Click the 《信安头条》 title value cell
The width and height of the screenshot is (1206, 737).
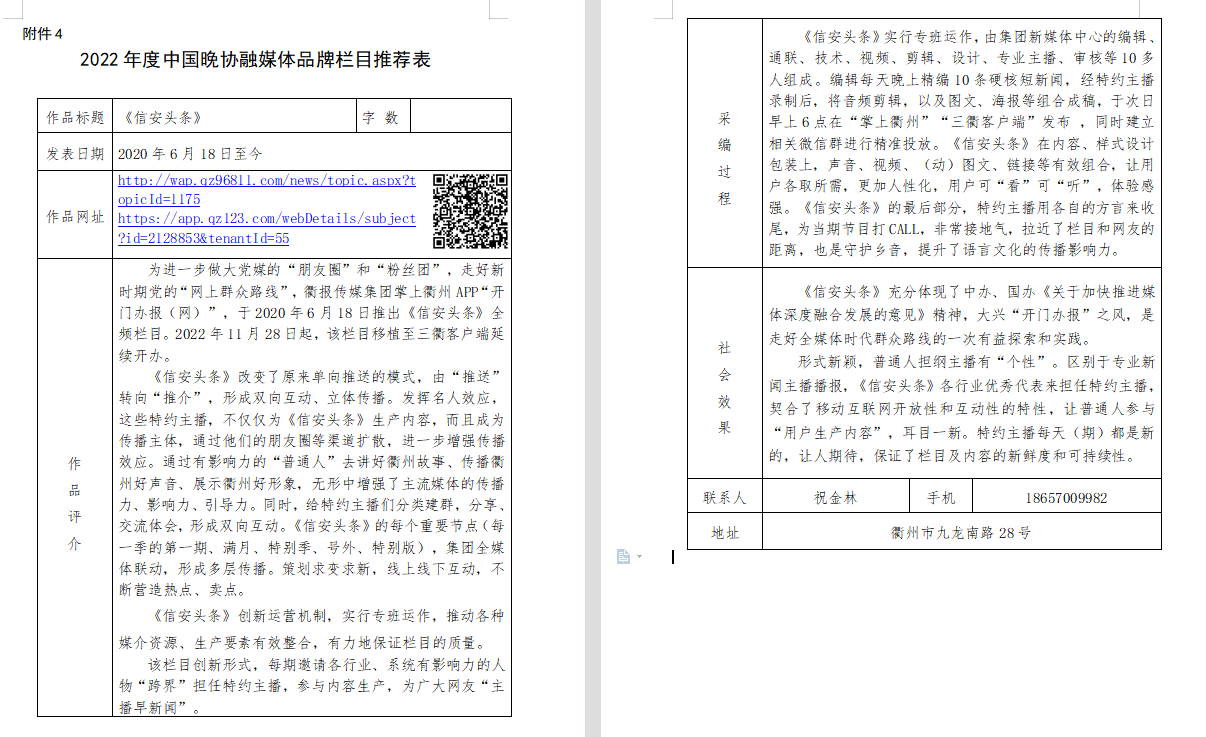pyautogui.click(x=235, y=117)
